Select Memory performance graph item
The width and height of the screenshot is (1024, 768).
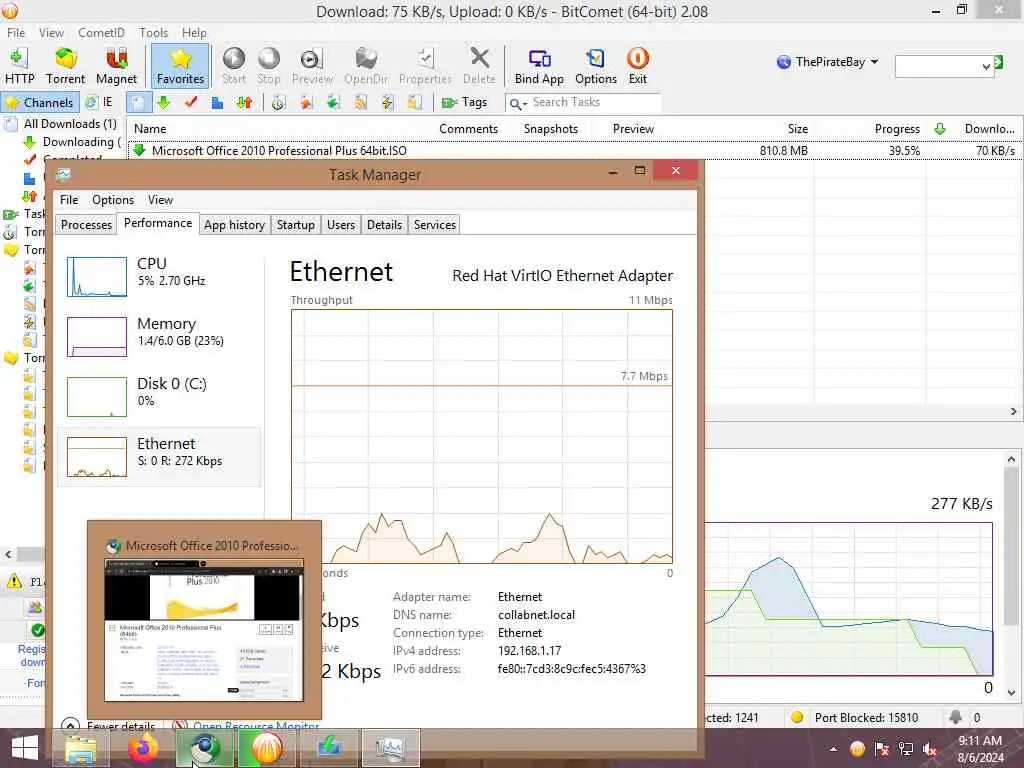159,336
